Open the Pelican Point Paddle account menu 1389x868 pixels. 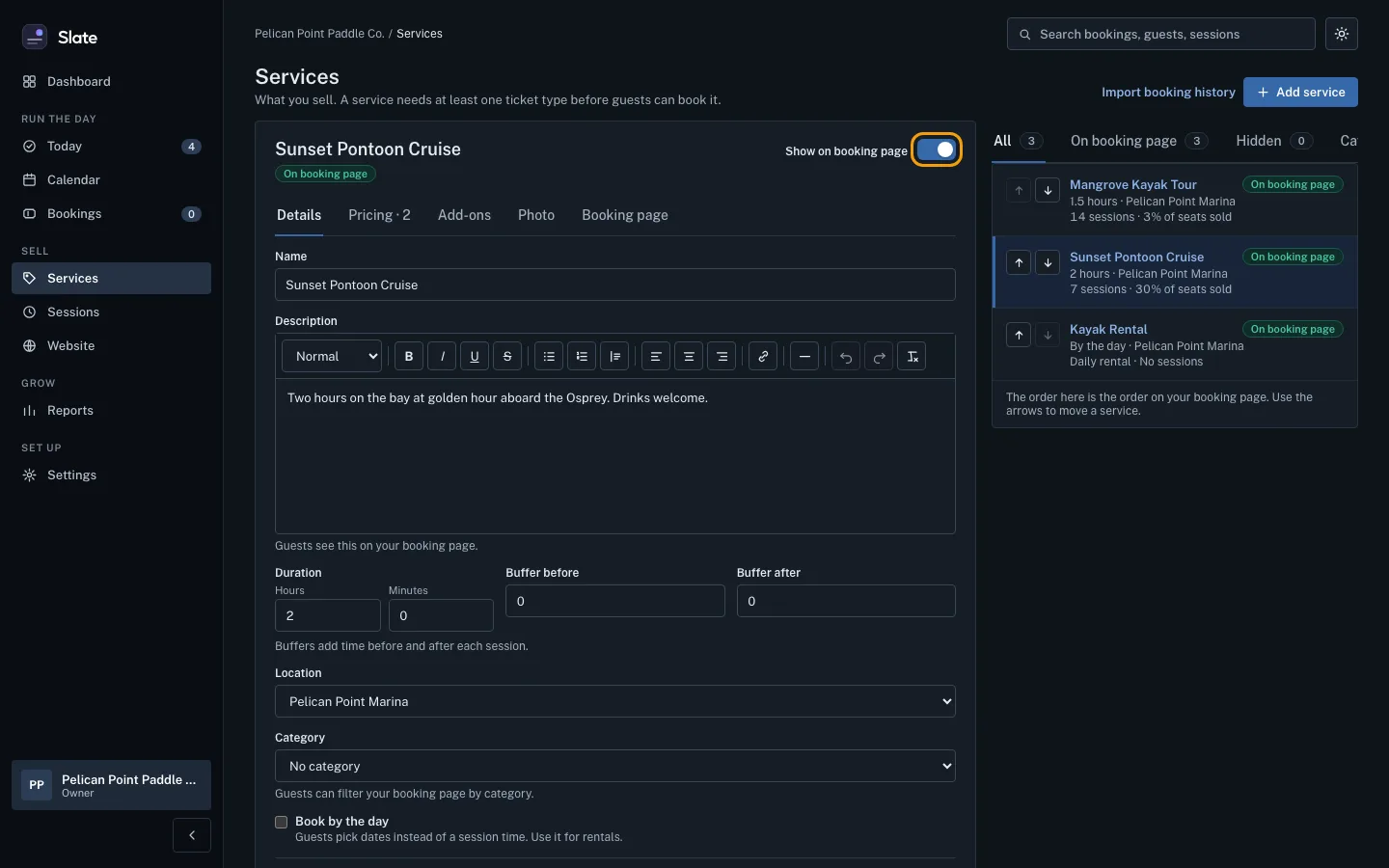pyautogui.click(x=112, y=785)
